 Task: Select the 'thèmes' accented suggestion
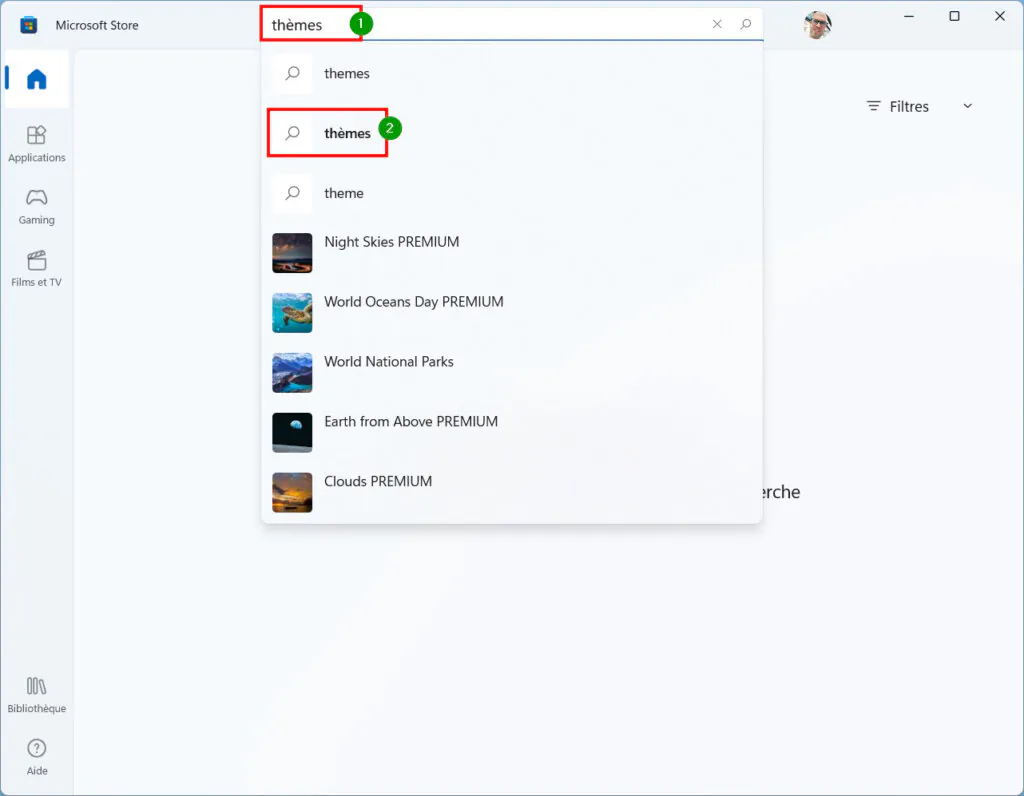(x=511, y=133)
